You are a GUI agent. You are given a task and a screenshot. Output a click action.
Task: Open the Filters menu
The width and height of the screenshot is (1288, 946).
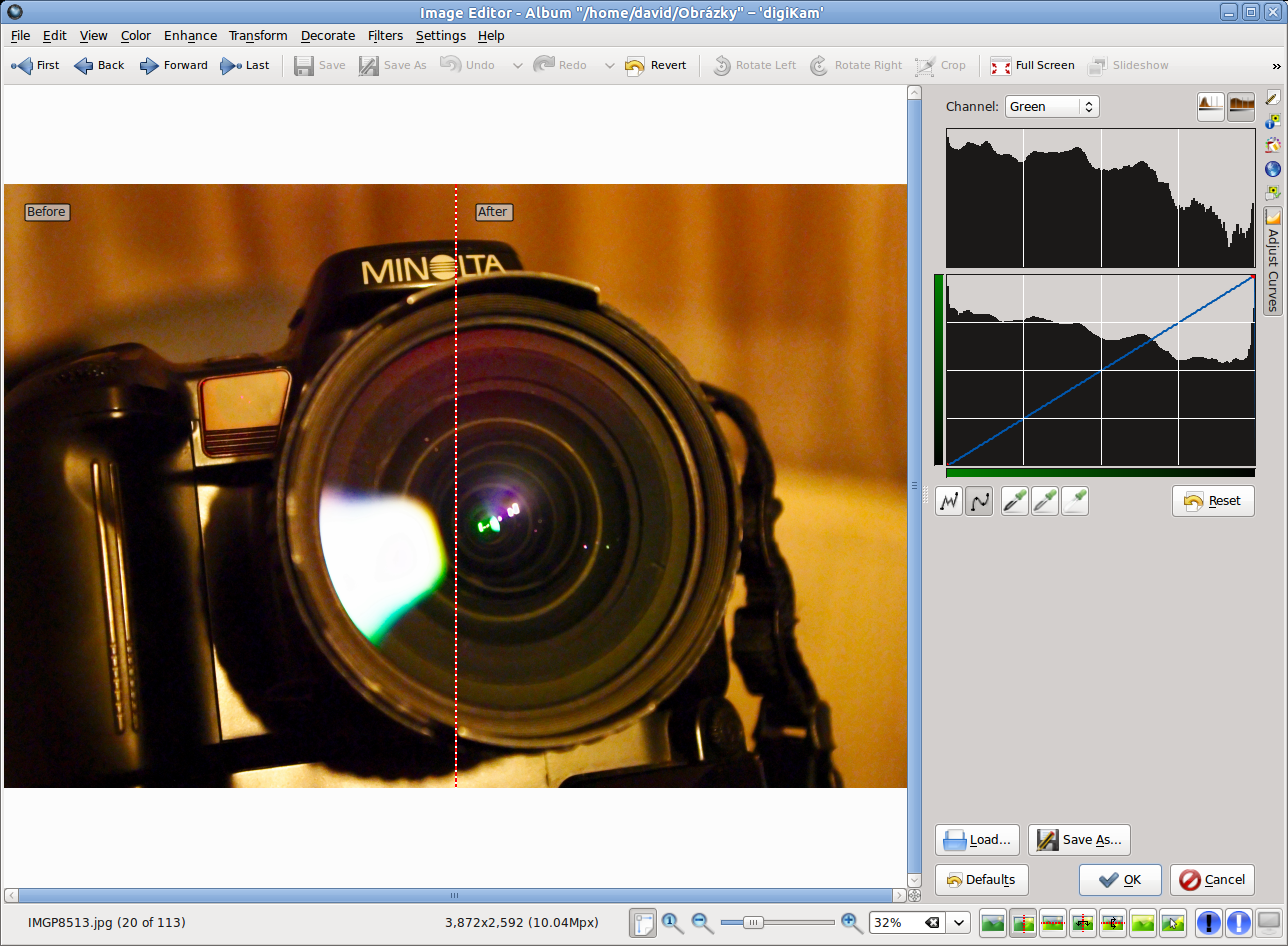click(385, 35)
